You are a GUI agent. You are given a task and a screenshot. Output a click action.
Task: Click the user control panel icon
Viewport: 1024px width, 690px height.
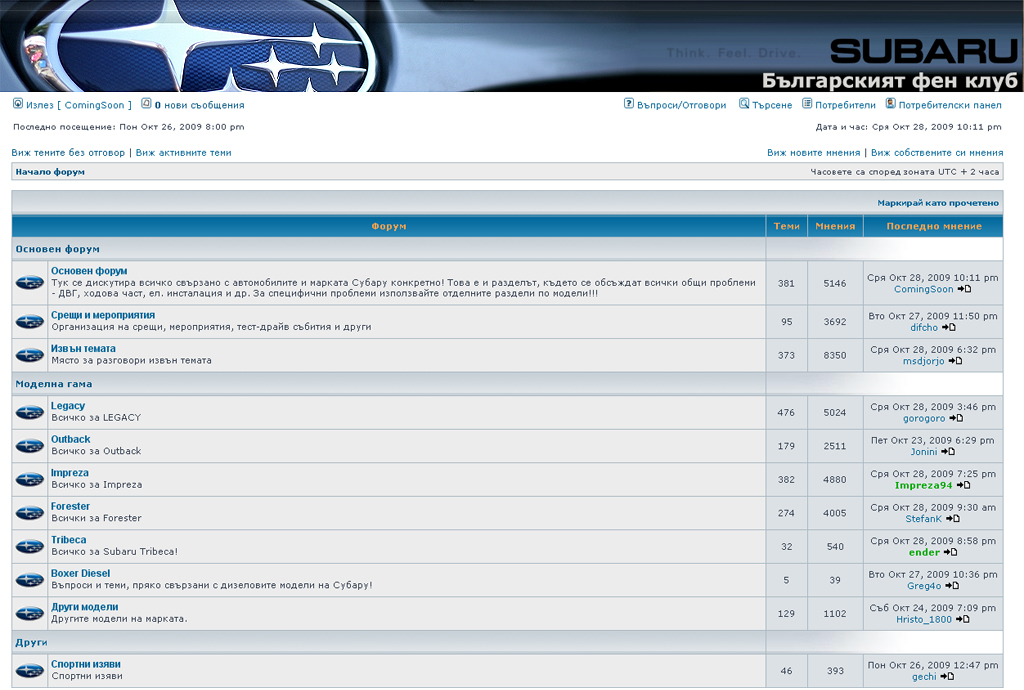[890, 104]
